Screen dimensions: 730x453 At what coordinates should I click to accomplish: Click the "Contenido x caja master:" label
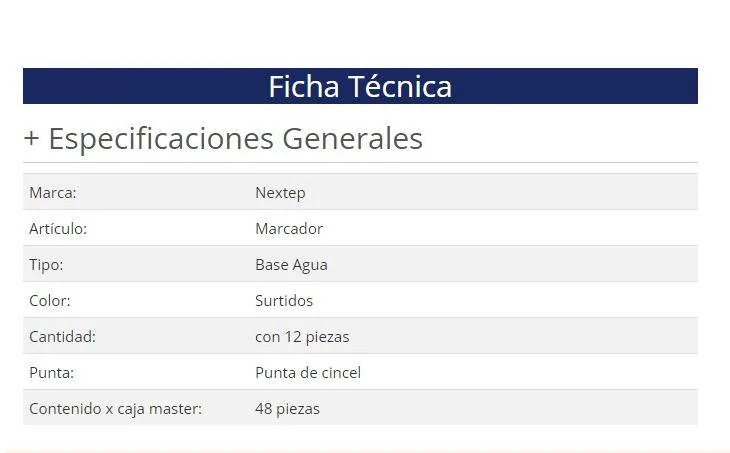115,409
